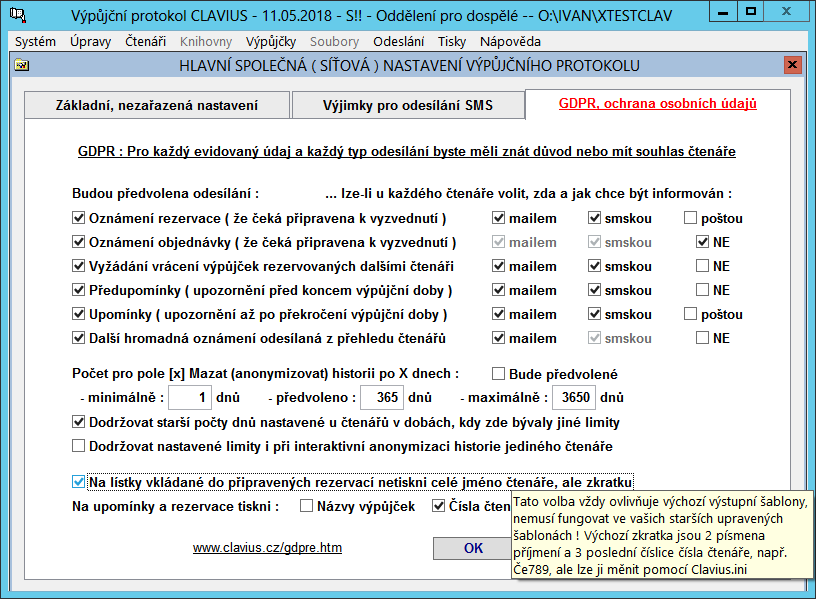Select the GDPR, ochrana osobních údajů tab

click(x=658, y=104)
